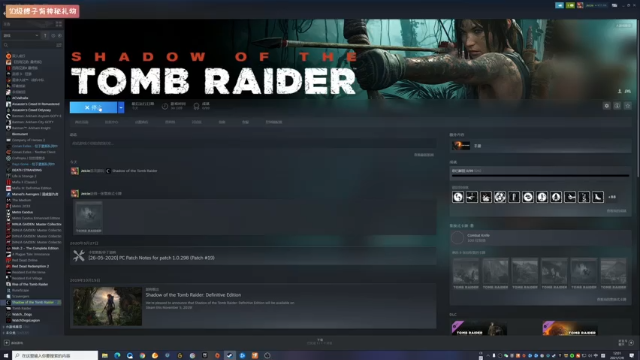640x360 pixels.
Task: Open File Explorer on taskbar
Action: click(x=105, y=356)
